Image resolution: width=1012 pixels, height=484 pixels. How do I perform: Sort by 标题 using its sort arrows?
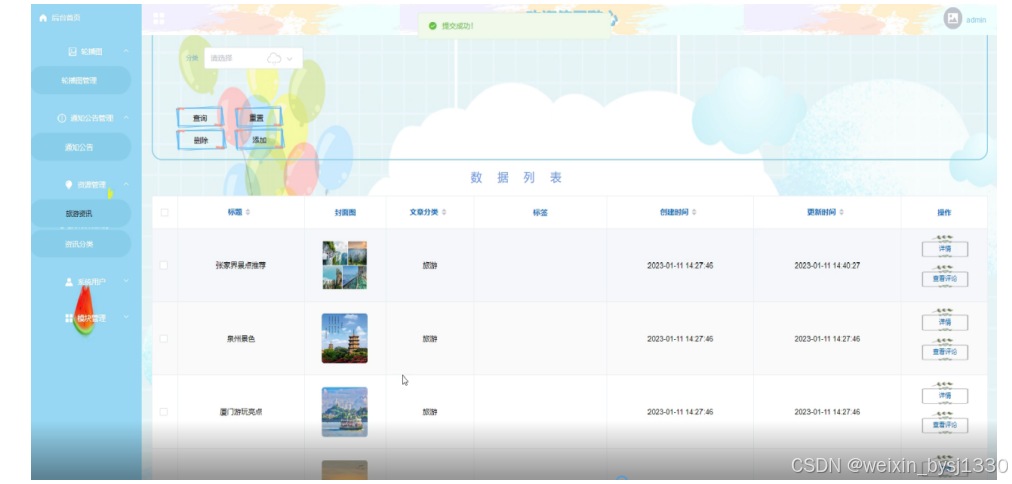tap(248, 212)
